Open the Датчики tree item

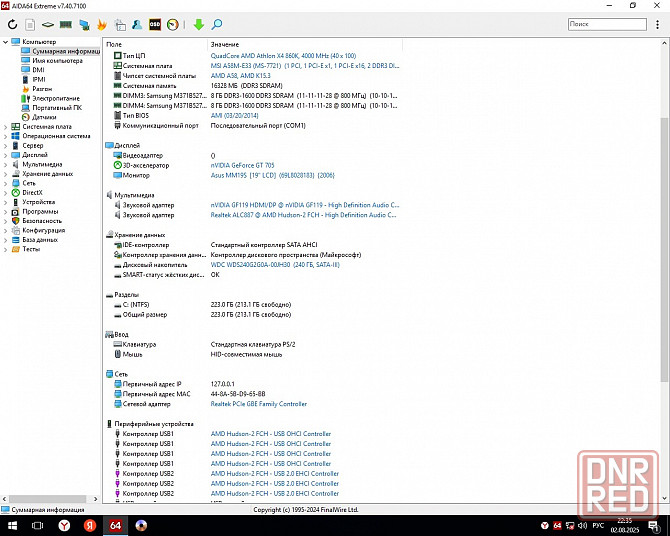click(39, 117)
